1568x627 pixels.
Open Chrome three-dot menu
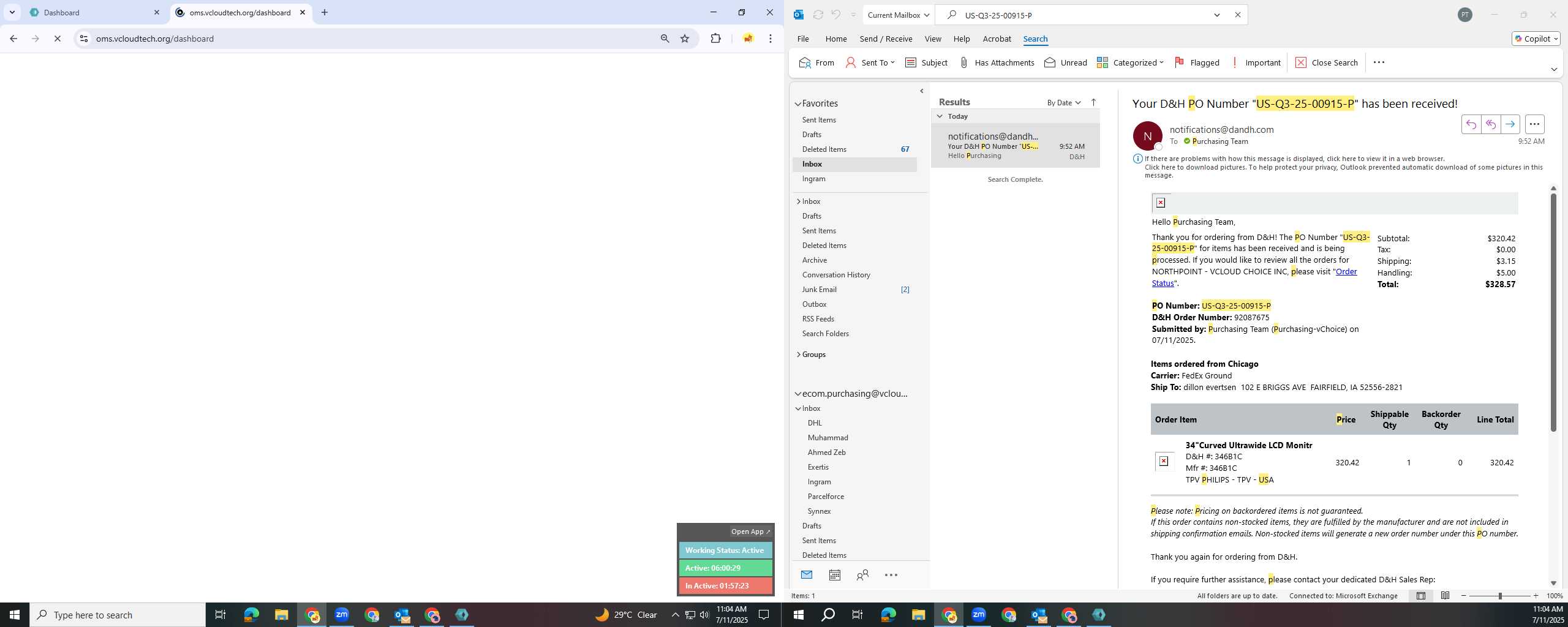point(771,39)
